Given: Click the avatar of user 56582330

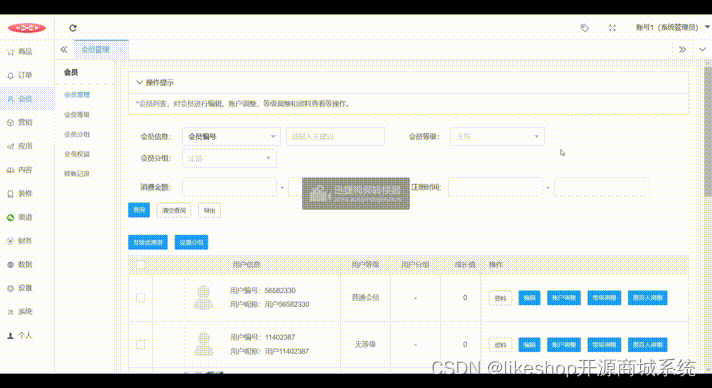Looking at the screenshot, I should [203, 298].
